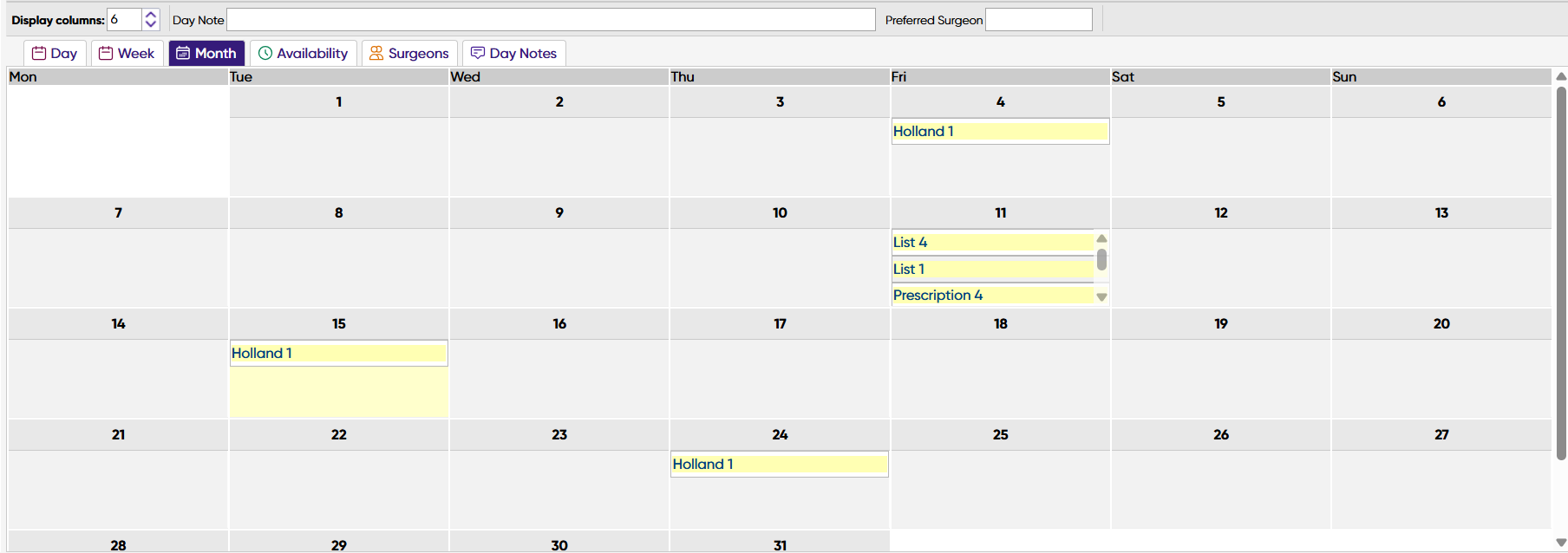Image resolution: width=1568 pixels, height=553 pixels.
Task: Select Prescription 4 entry on day 11
Action: click(x=994, y=295)
